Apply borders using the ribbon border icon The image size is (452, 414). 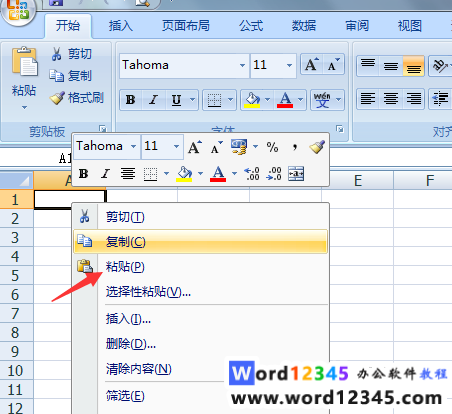point(214,99)
